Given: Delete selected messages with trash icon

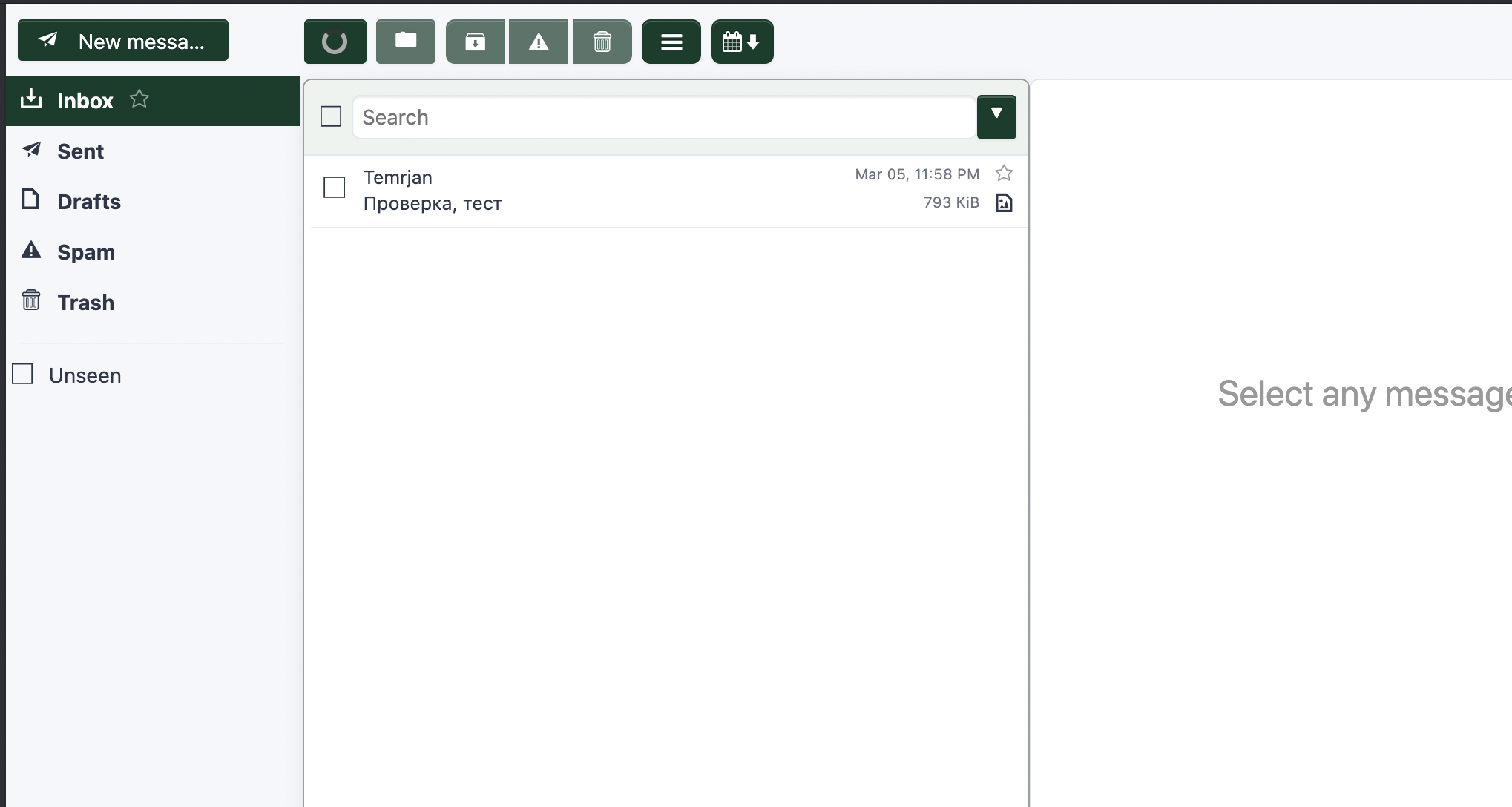Looking at the screenshot, I should pyautogui.click(x=602, y=41).
